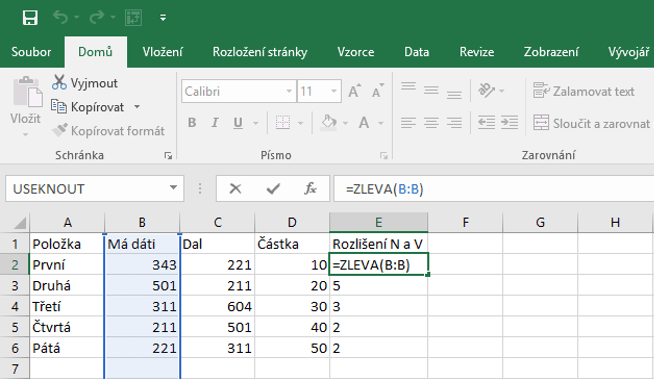Image resolution: width=654 pixels, height=379 pixels.
Task: Open the Data tab
Action: click(417, 52)
